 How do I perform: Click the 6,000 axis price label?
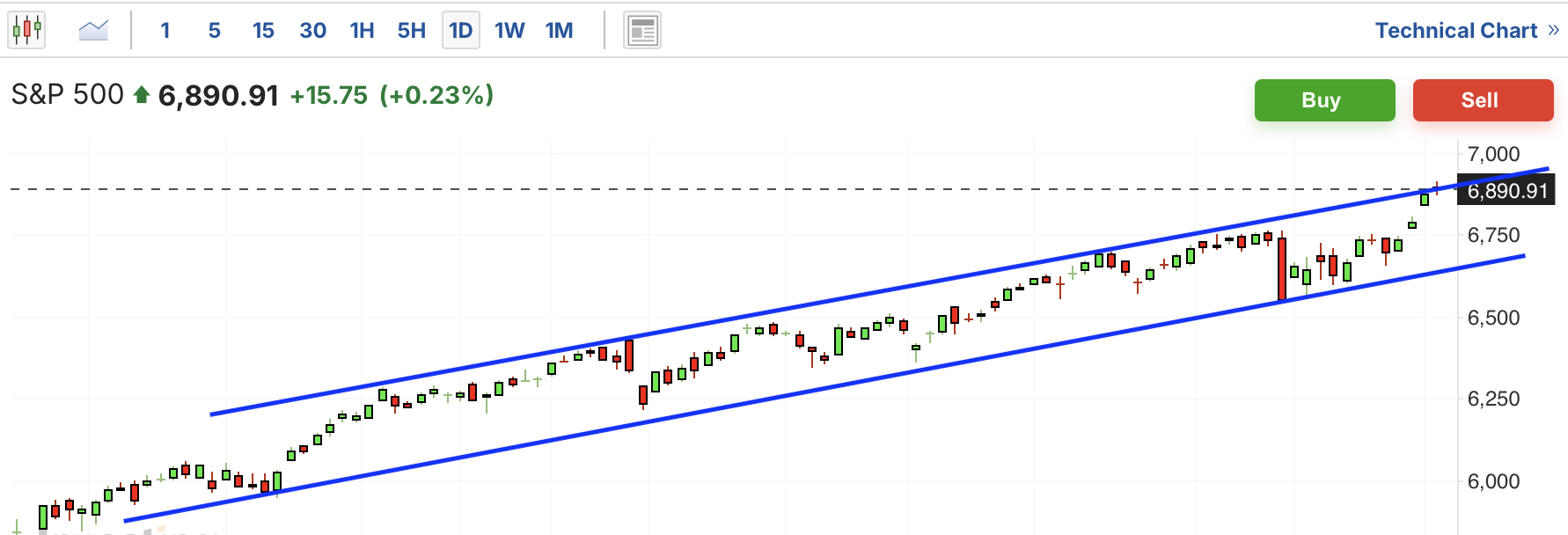coord(1493,481)
